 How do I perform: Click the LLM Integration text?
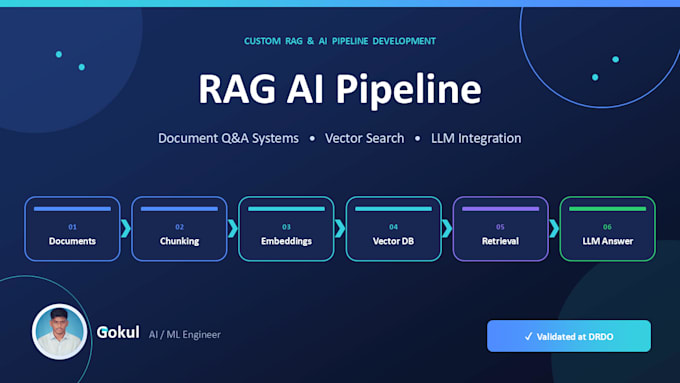click(476, 138)
